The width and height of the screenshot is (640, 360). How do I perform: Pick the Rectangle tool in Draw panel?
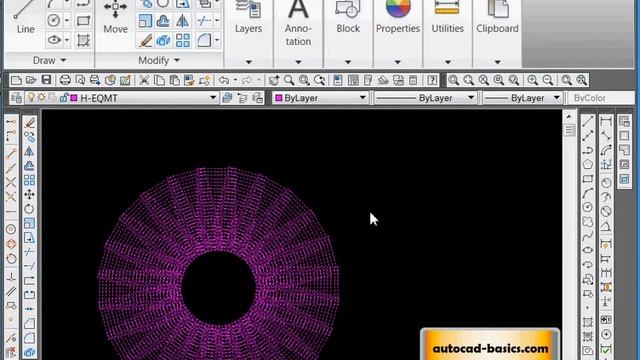[83, 20]
